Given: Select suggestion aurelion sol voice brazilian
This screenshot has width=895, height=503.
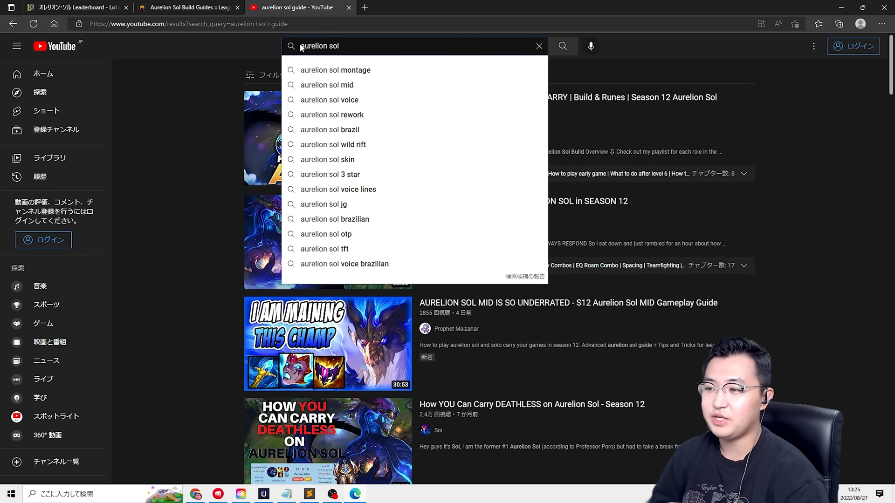Looking at the screenshot, I should [x=414, y=264].
